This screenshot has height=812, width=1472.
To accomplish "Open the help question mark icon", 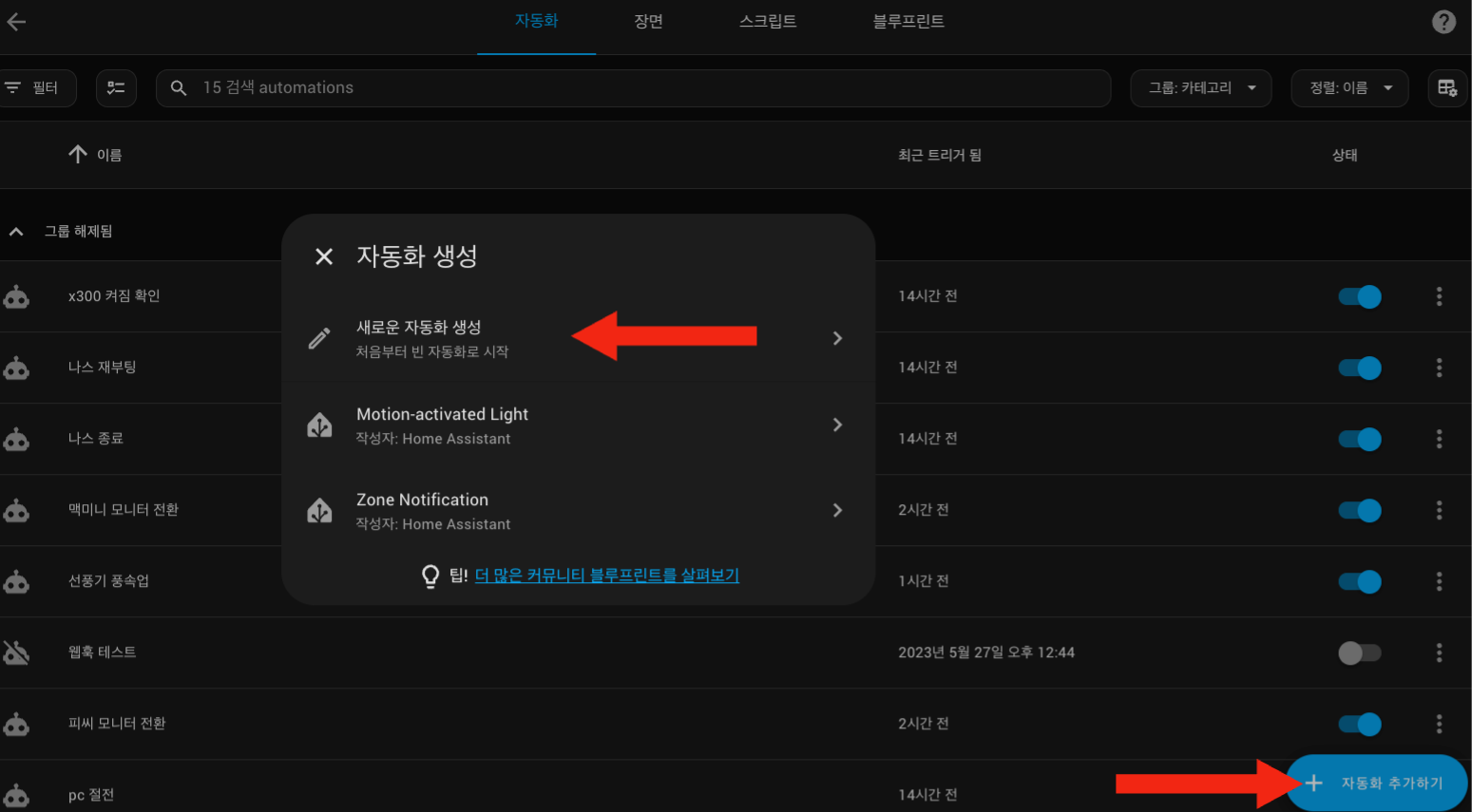I will pyautogui.click(x=1443, y=22).
